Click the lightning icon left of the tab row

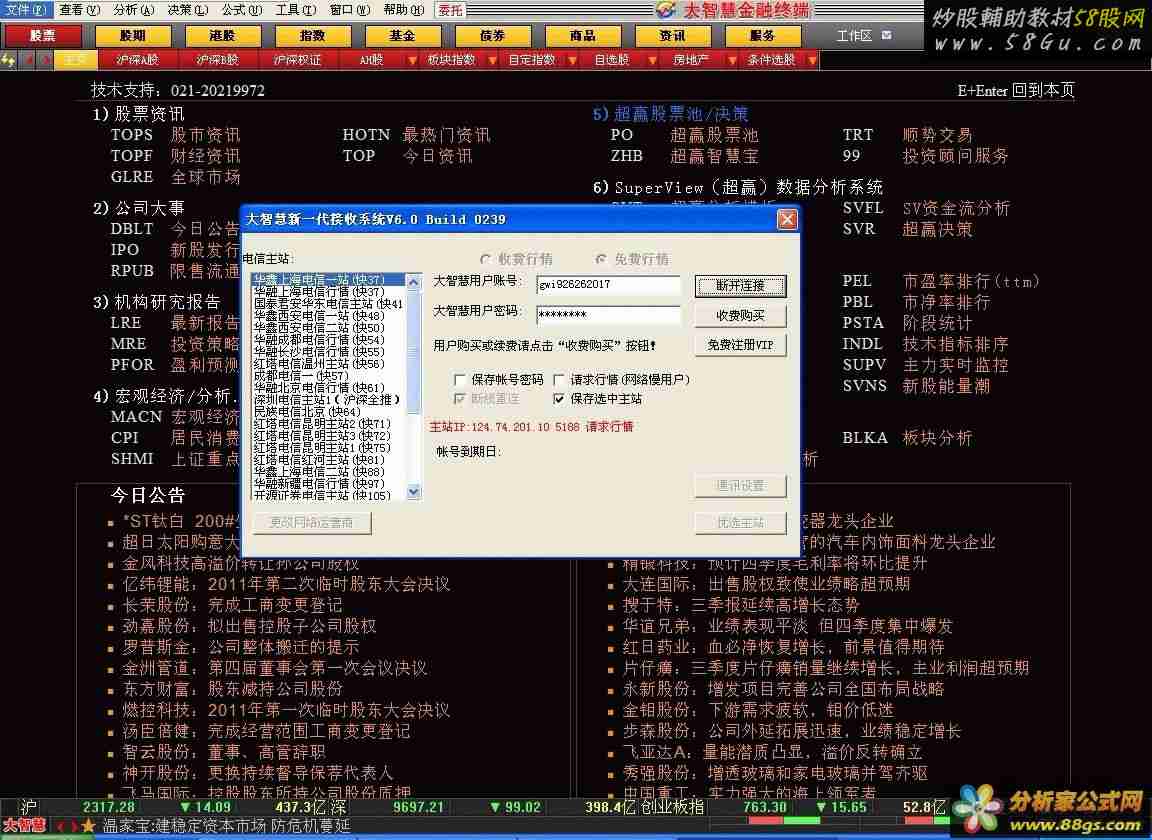[x=9, y=60]
